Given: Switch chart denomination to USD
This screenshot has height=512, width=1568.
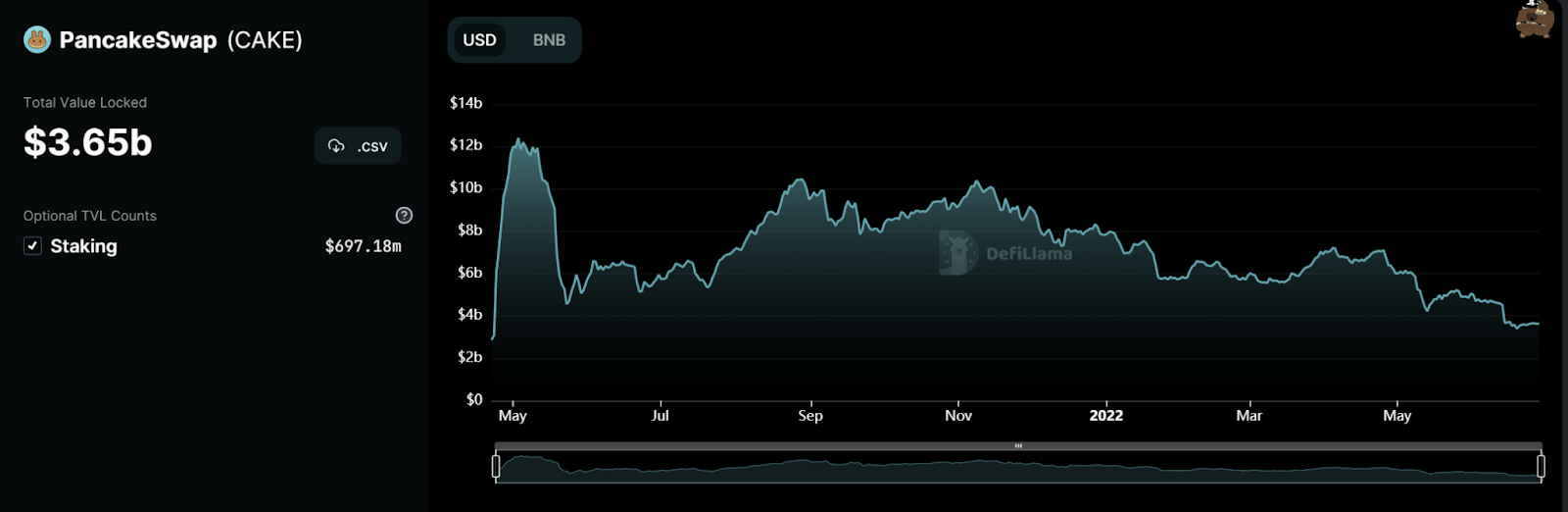Looking at the screenshot, I should [x=479, y=40].
